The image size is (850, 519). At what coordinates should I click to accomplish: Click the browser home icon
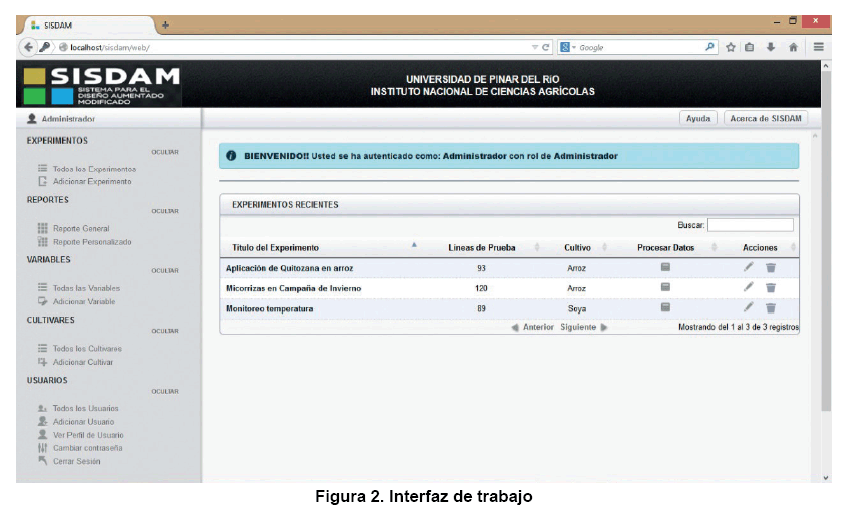[x=793, y=47]
